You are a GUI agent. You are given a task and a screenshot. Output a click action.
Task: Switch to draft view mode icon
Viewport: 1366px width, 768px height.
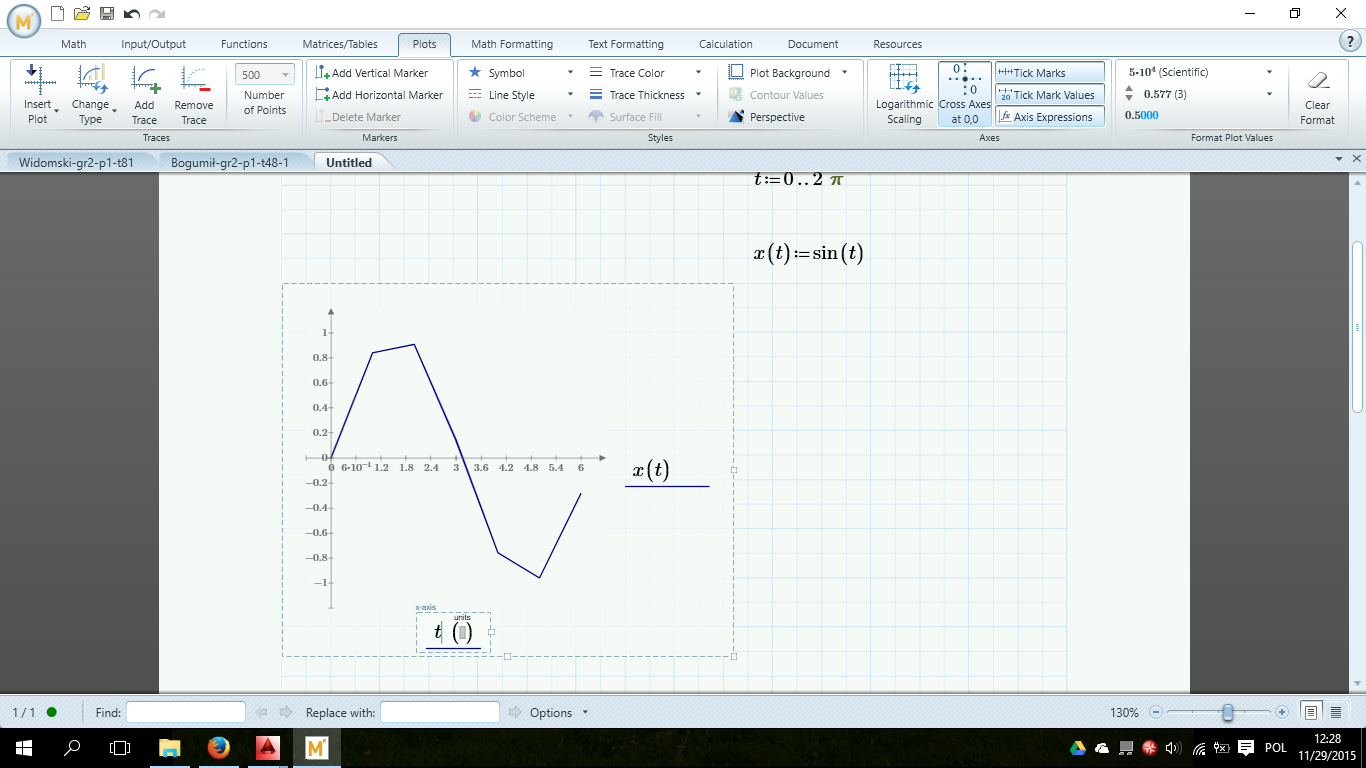point(1336,712)
